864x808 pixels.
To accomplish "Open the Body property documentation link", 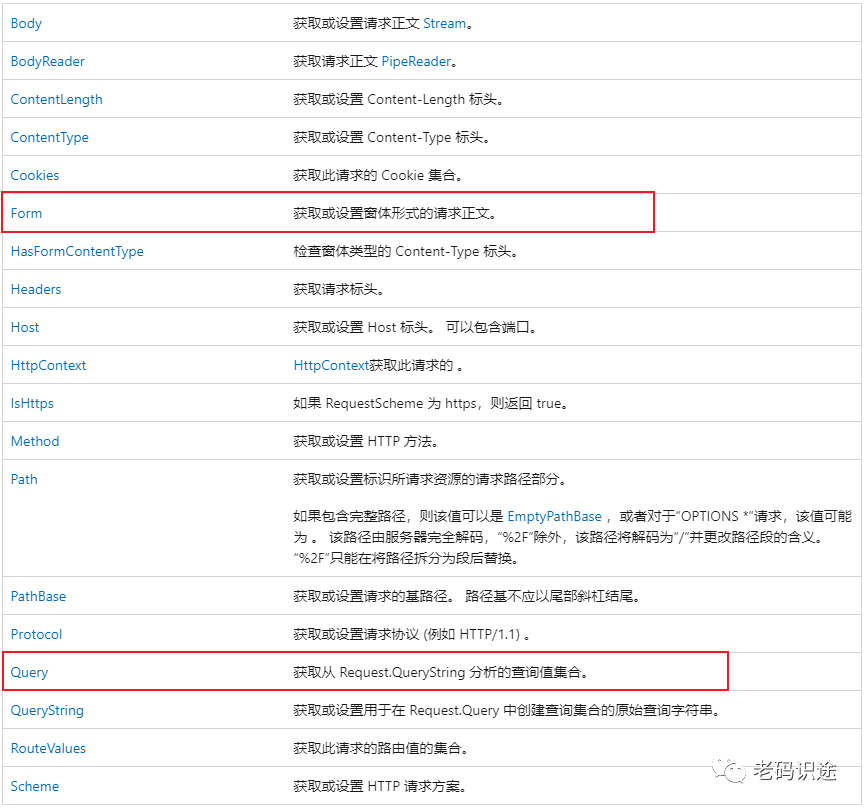I will click(x=25, y=23).
